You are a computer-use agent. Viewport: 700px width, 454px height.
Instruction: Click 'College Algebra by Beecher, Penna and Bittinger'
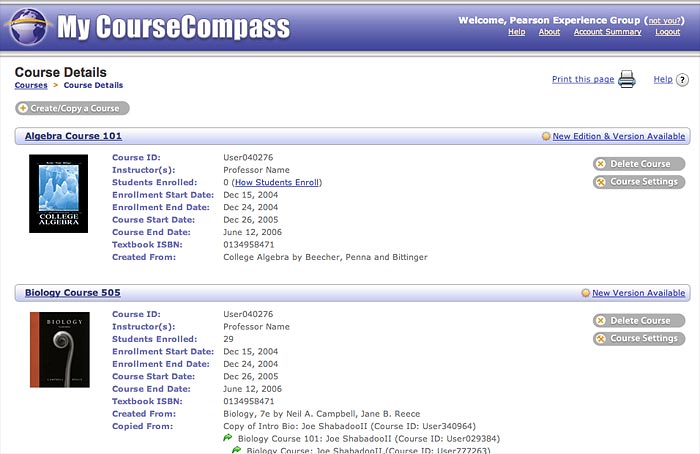(x=325, y=257)
